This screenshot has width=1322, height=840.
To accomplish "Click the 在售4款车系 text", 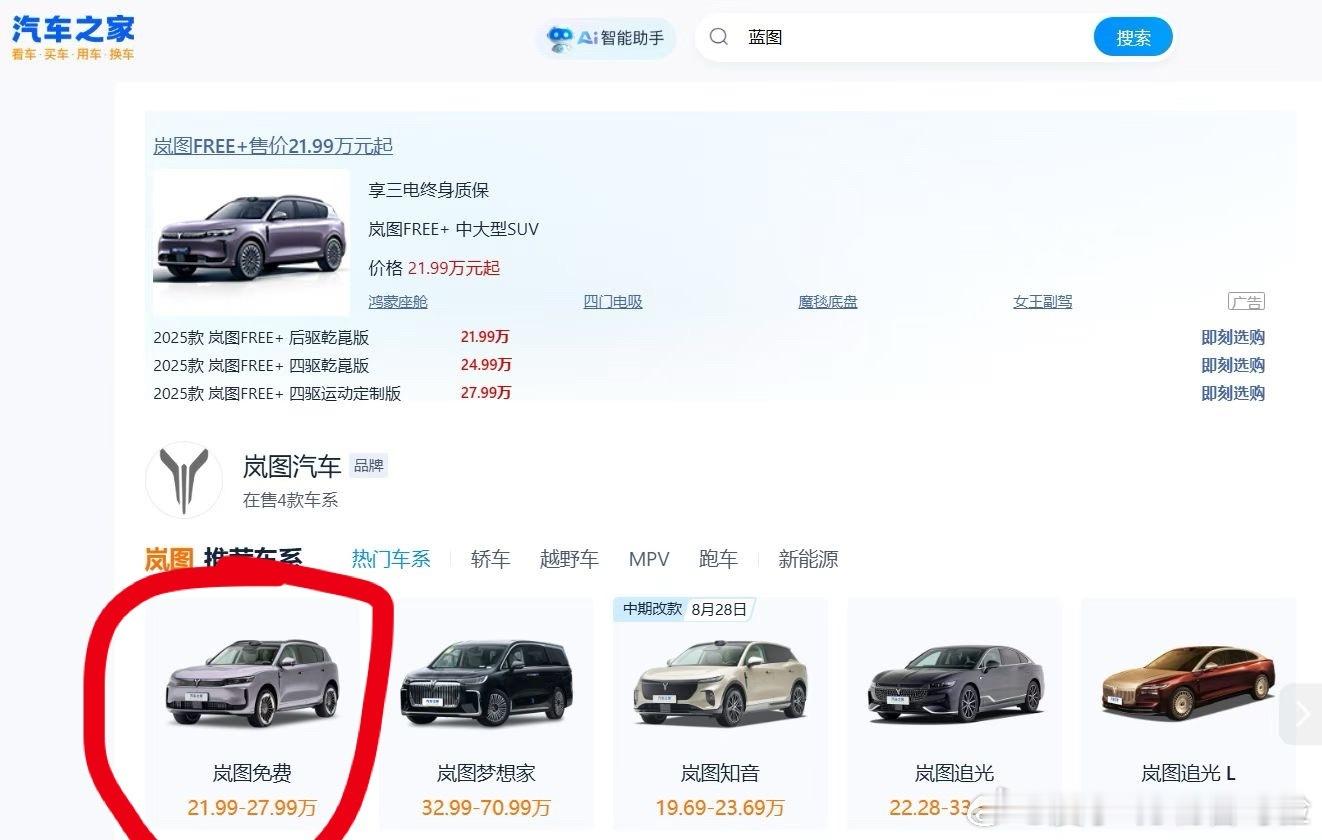I will point(291,500).
